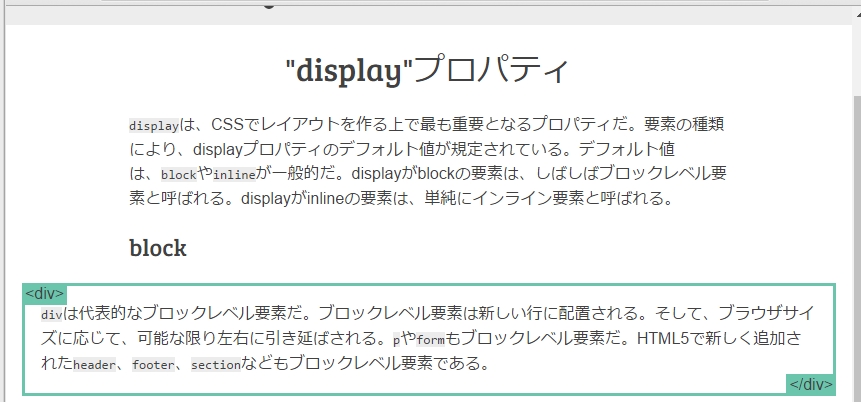Click the "display"プロパティ page heading
The width and height of the screenshot is (861, 402).
click(427, 71)
